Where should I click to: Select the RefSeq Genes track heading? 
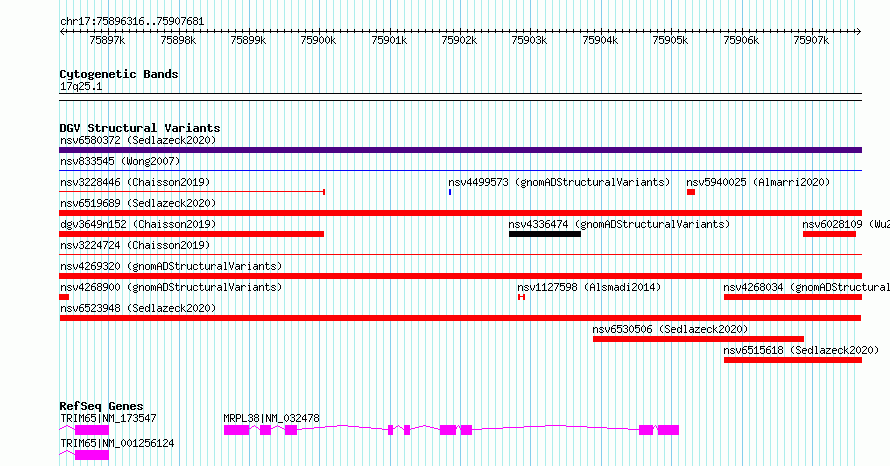102,406
